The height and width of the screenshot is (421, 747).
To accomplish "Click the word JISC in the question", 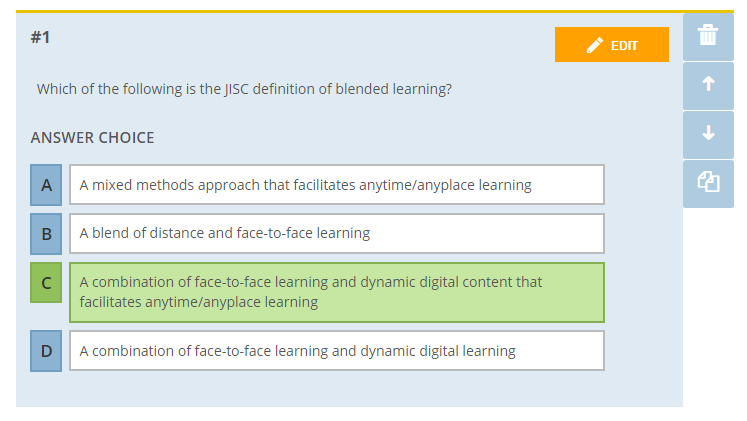I will click(237, 89).
